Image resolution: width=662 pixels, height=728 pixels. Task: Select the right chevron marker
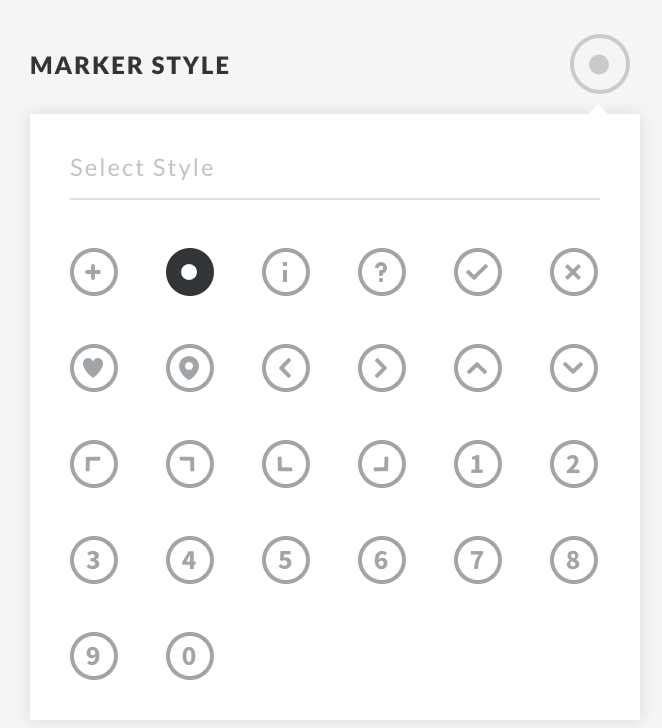(x=382, y=368)
